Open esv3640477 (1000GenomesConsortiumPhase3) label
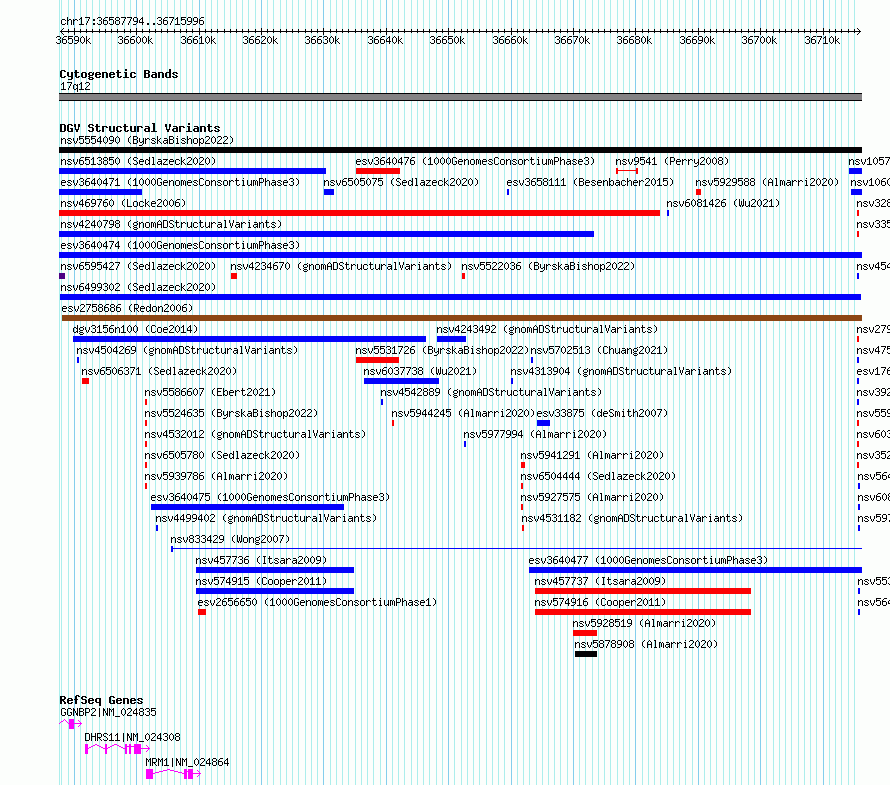 point(648,560)
